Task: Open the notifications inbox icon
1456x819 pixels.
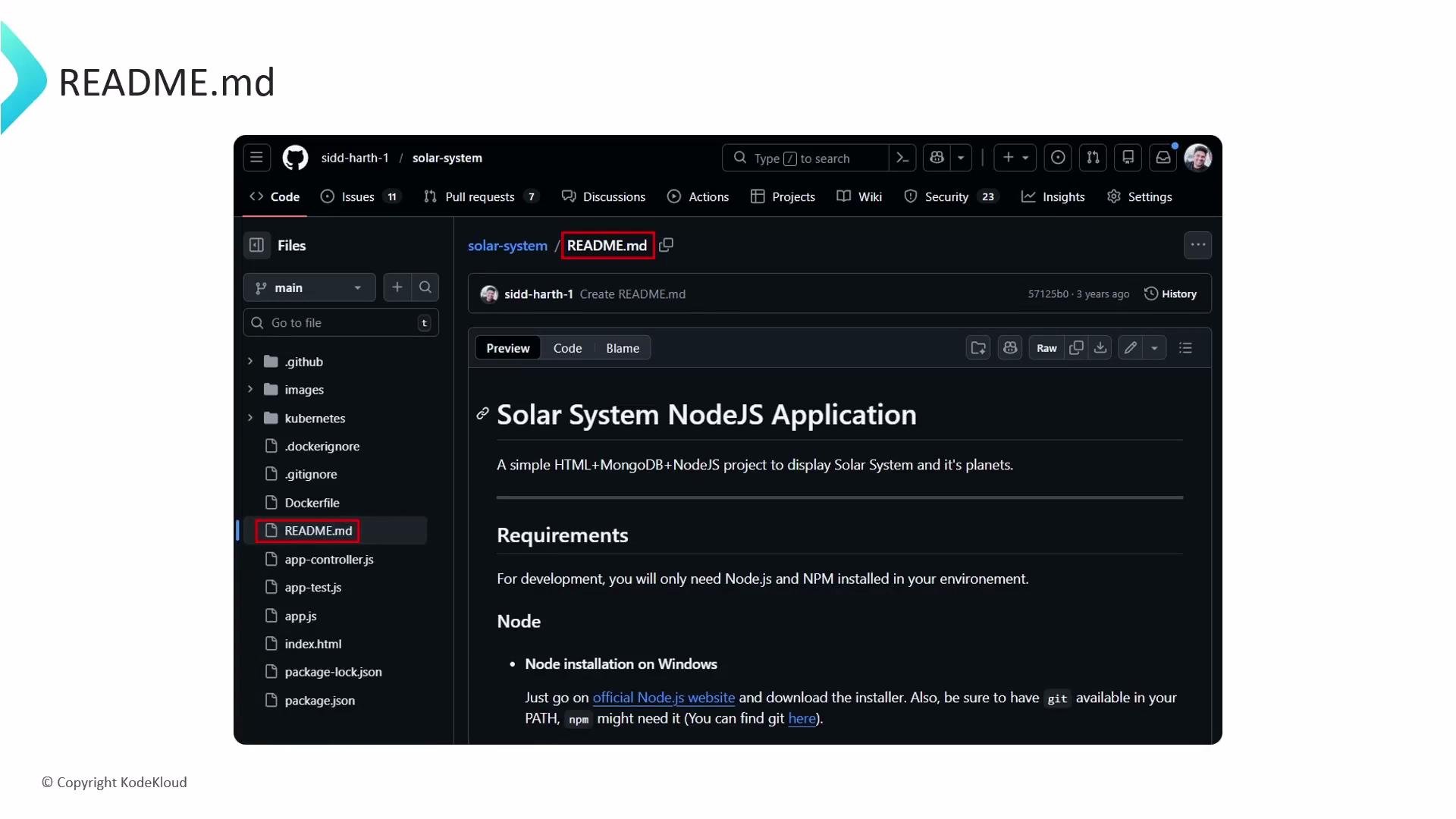Action: (x=1163, y=158)
